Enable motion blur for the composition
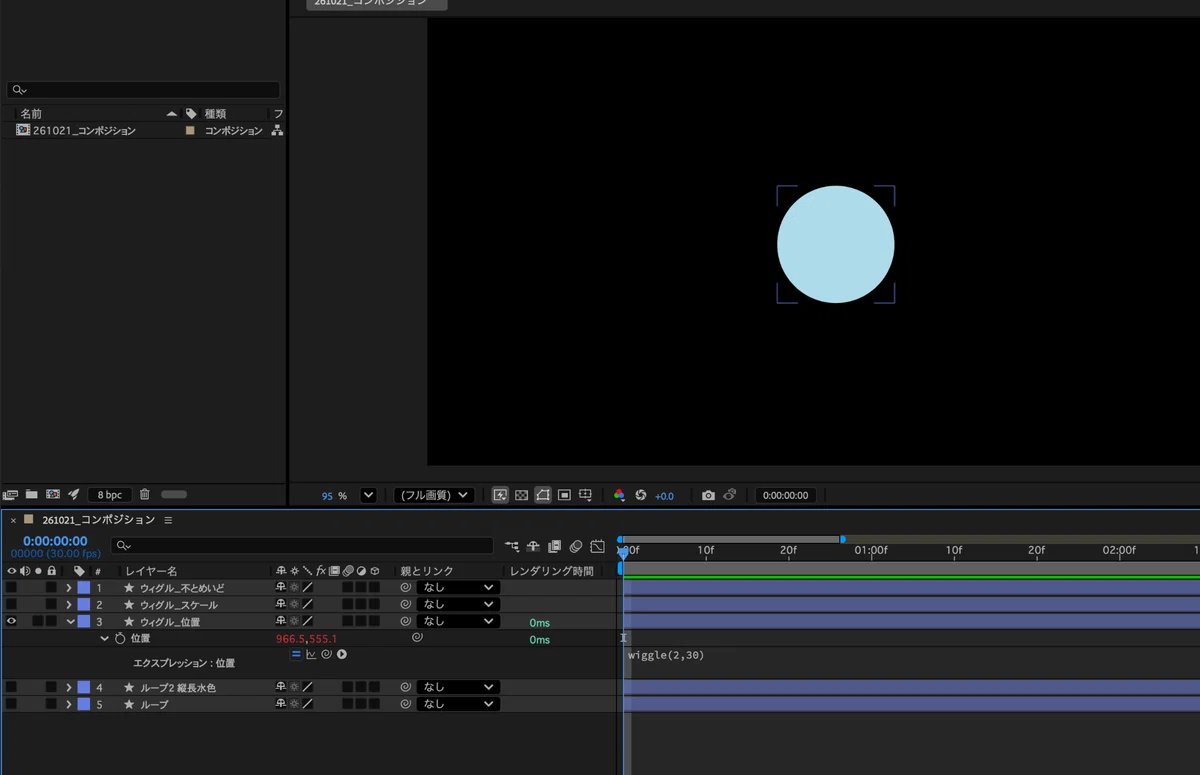 pyautogui.click(x=576, y=546)
